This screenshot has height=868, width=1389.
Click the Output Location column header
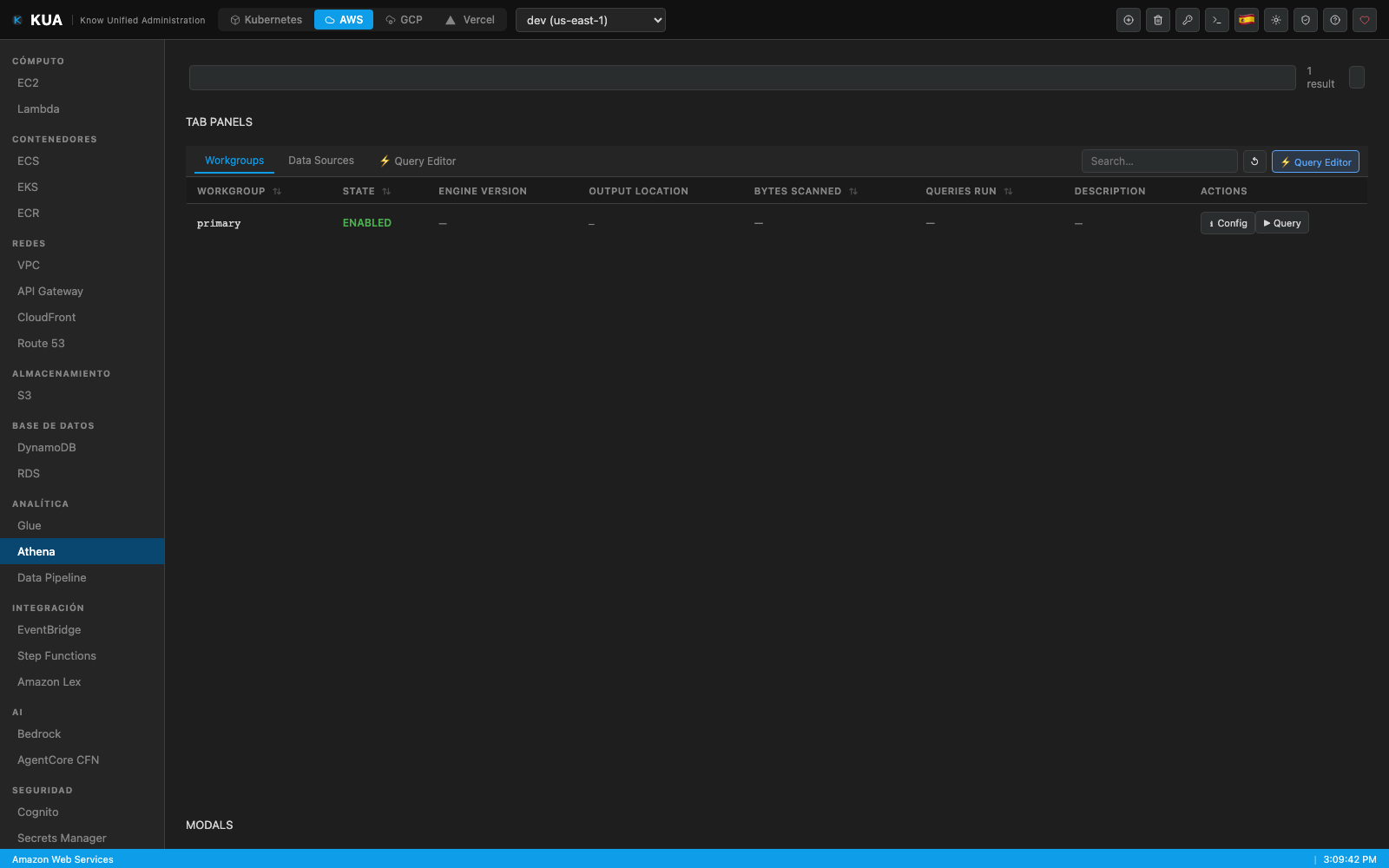[638, 191]
